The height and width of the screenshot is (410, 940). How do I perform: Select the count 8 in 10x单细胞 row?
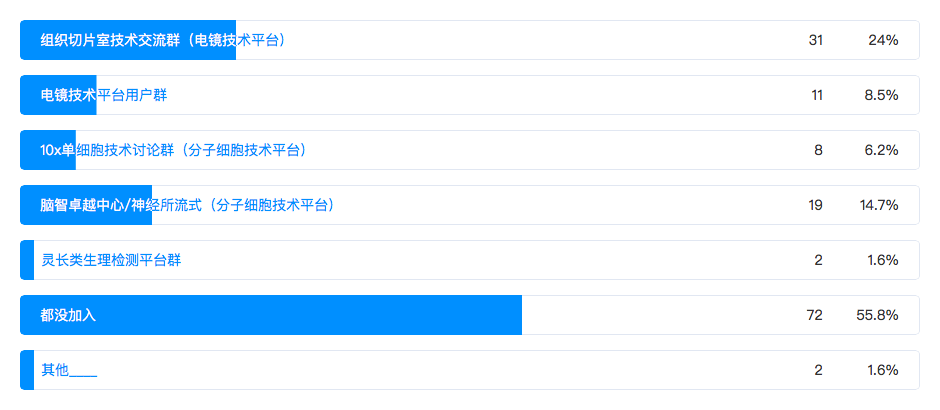click(818, 150)
